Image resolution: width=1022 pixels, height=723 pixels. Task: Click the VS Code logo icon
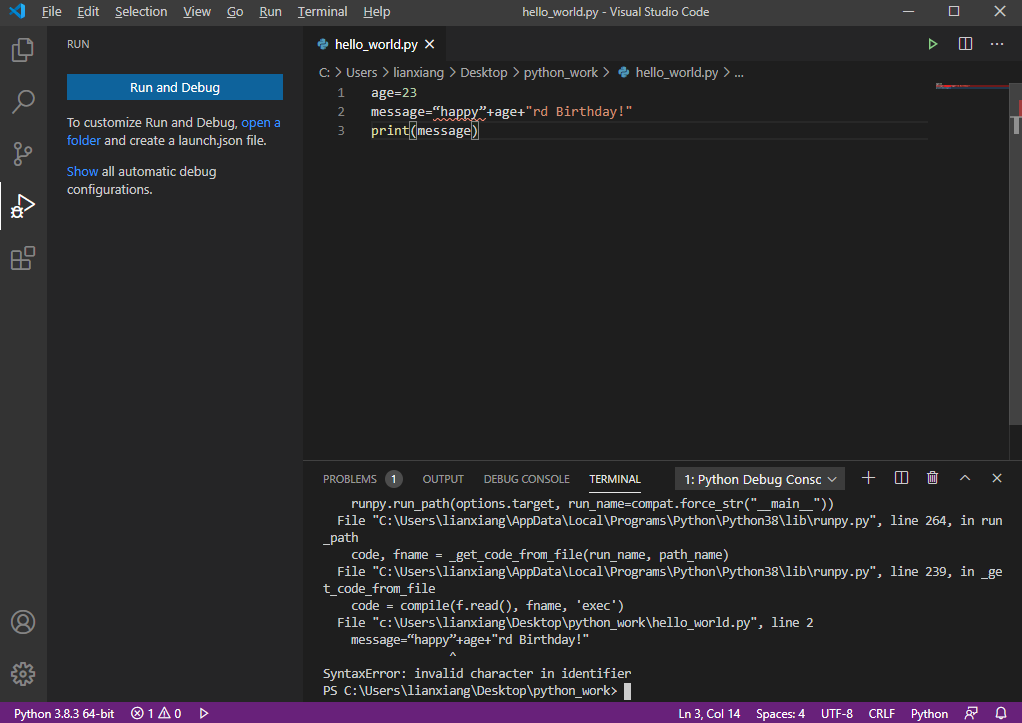pos(18,11)
